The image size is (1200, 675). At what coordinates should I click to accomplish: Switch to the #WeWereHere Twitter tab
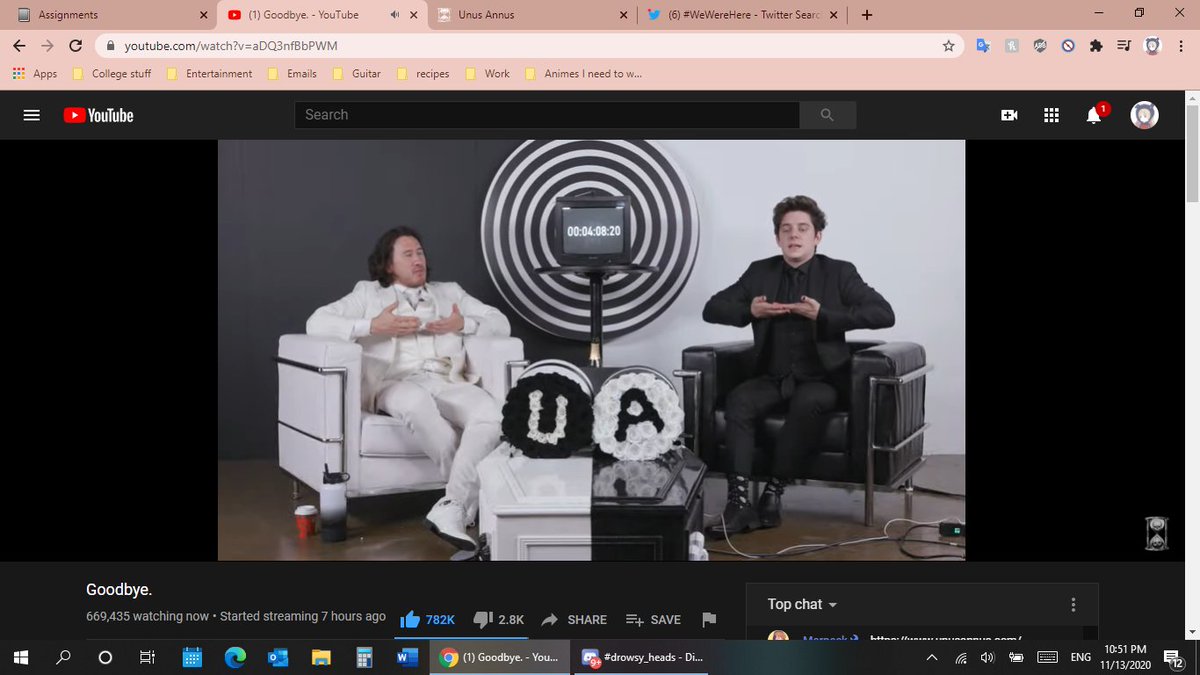740,14
